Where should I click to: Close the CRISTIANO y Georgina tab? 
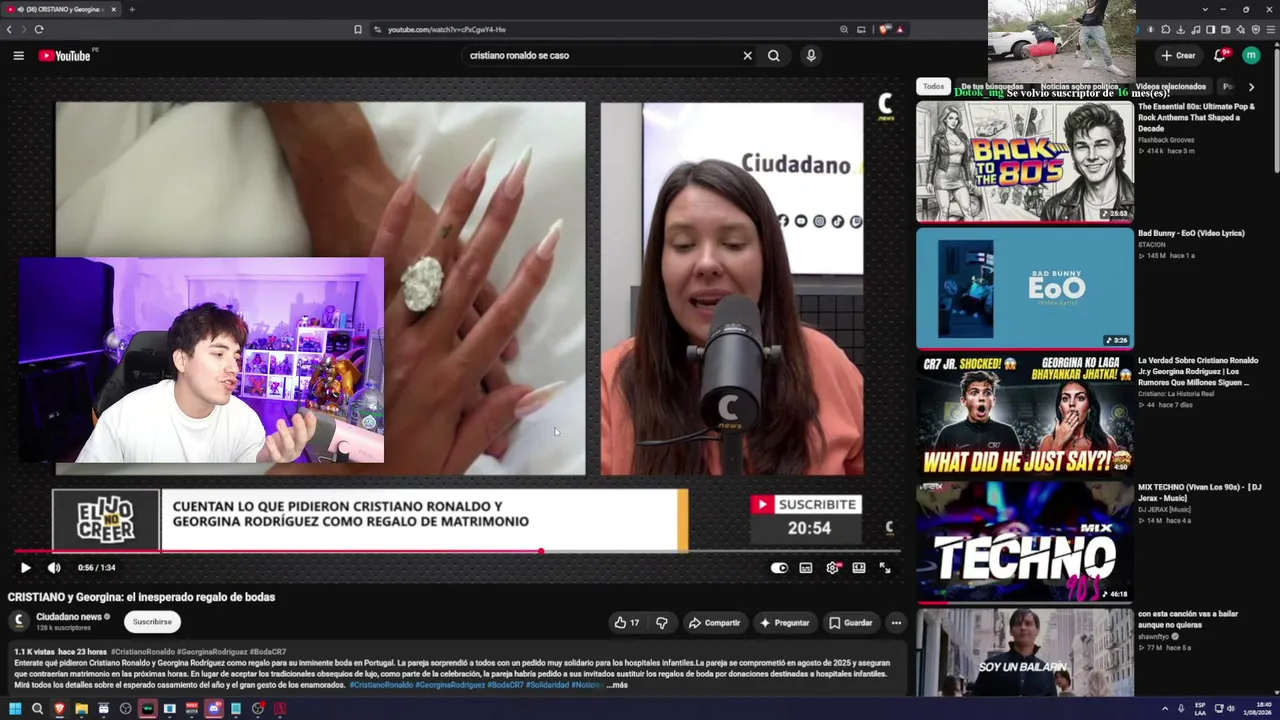point(113,9)
